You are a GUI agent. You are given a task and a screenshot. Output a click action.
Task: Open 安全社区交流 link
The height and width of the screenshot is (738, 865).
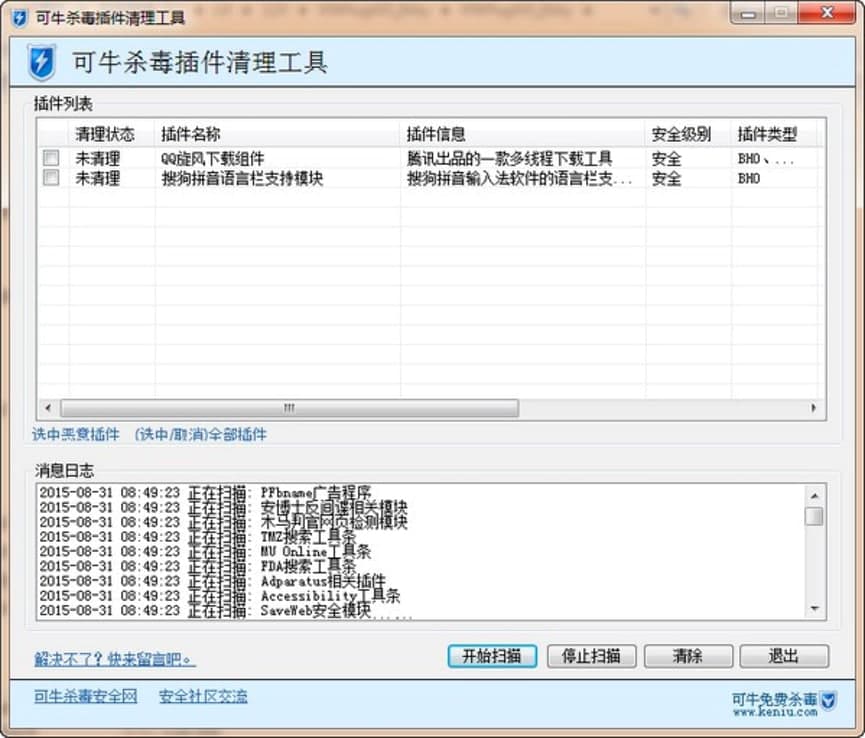[x=203, y=697]
